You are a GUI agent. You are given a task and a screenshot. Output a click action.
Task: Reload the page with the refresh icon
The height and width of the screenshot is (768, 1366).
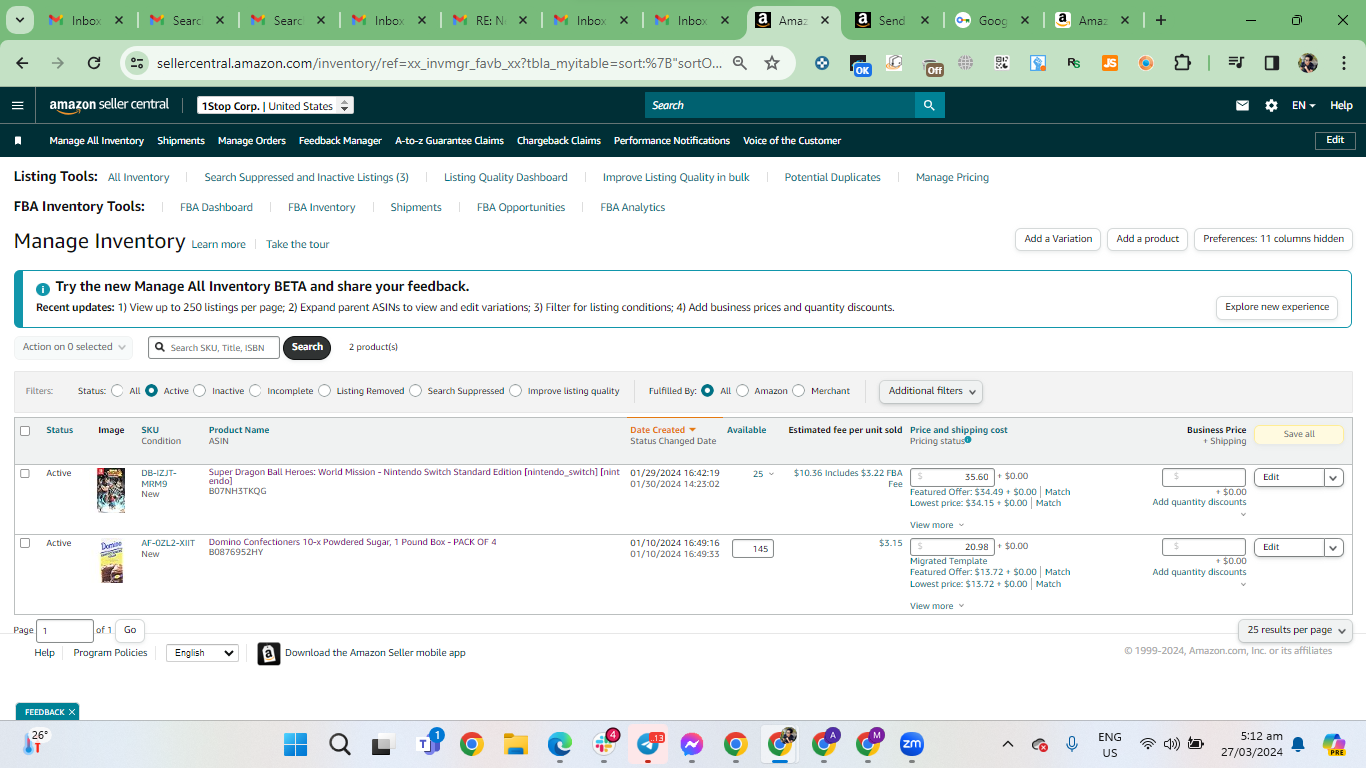94,63
